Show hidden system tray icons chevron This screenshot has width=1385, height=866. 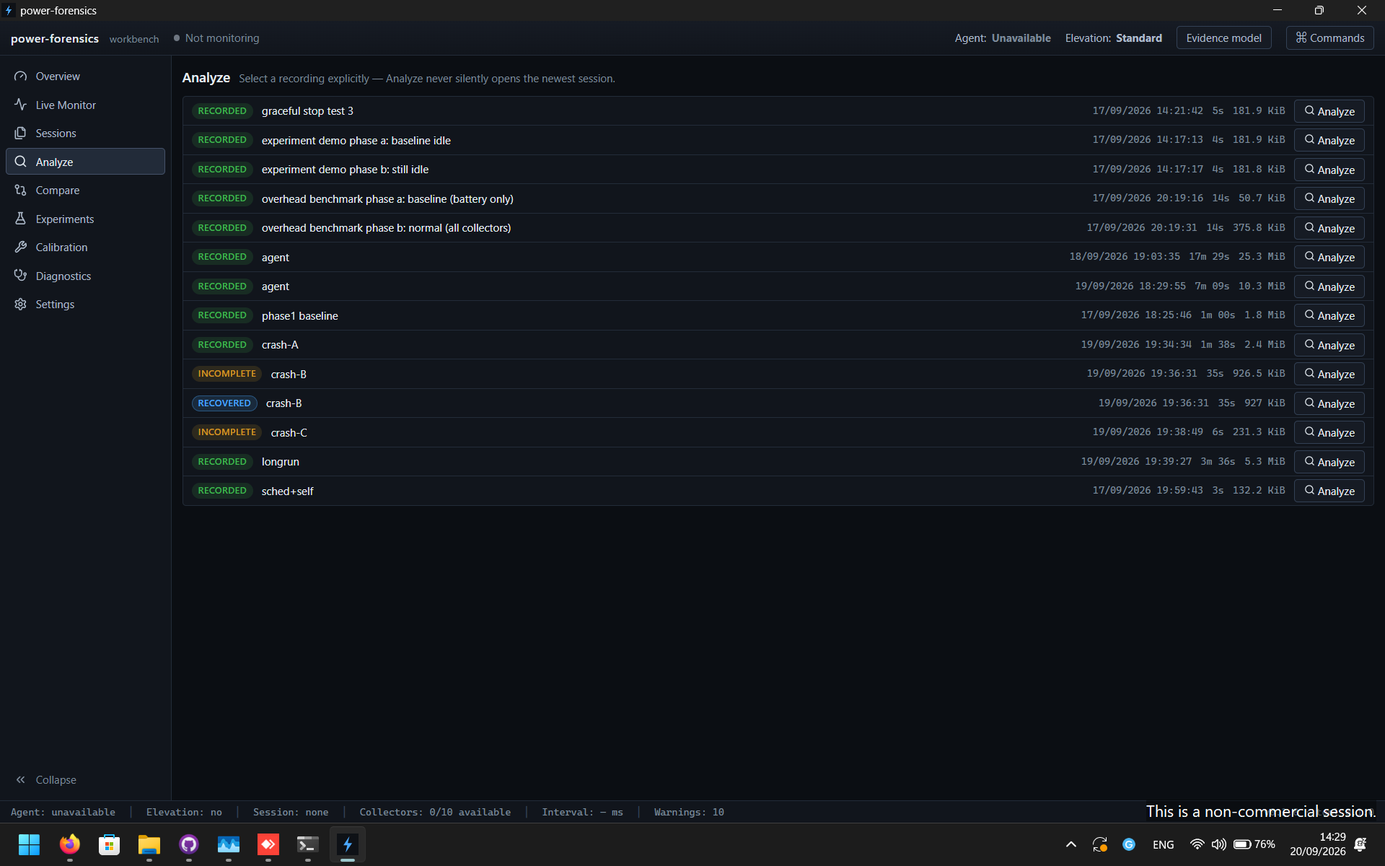(x=1071, y=844)
